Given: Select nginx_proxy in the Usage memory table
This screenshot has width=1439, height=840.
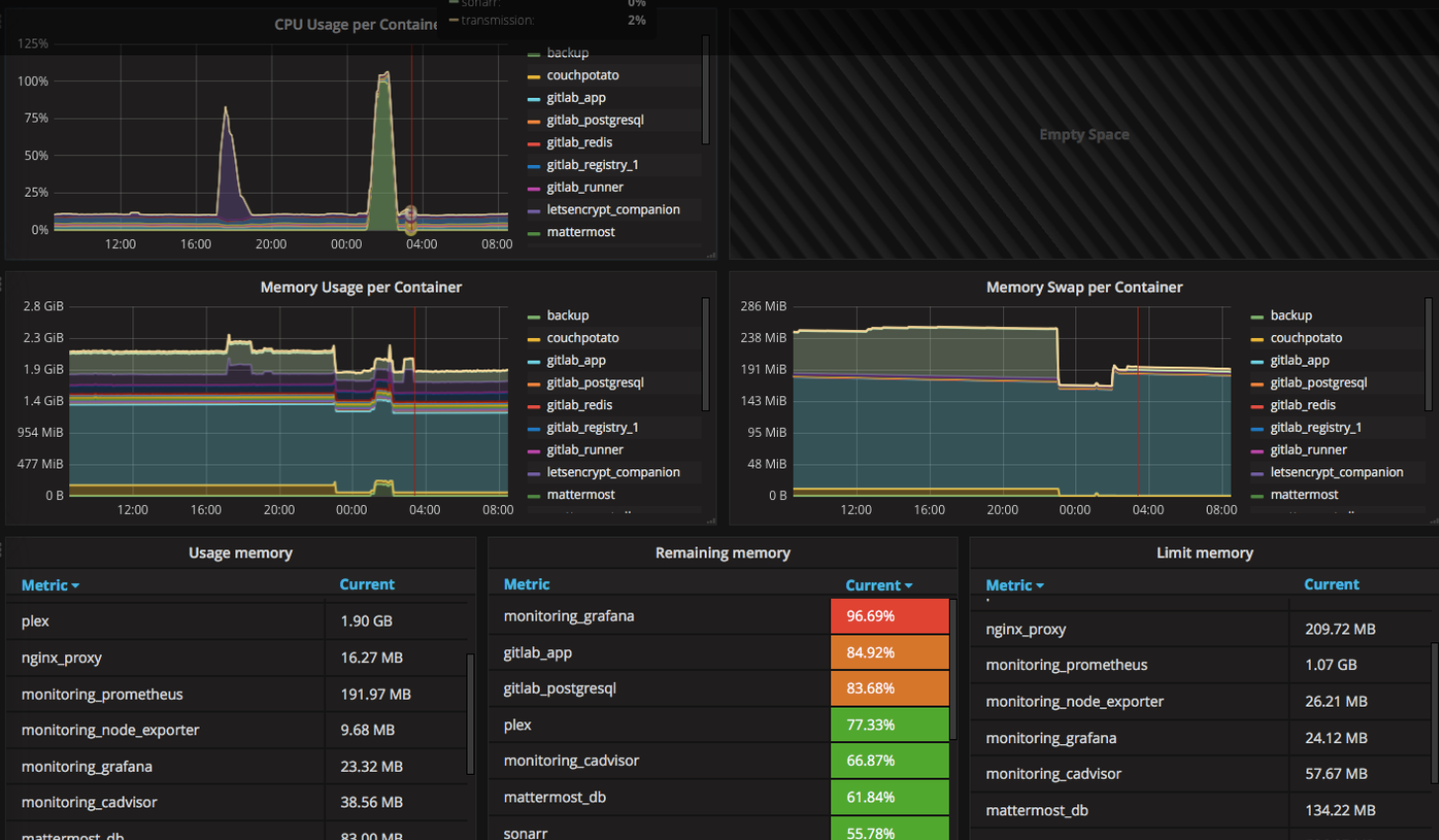Looking at the screenshot, I should (x=61, y=657).
